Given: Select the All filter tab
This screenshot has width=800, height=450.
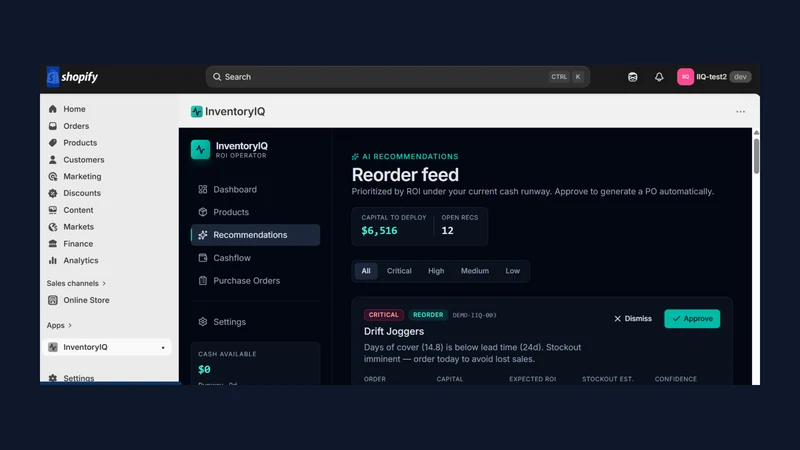Looking at the screenshot, I should point(366,271).
